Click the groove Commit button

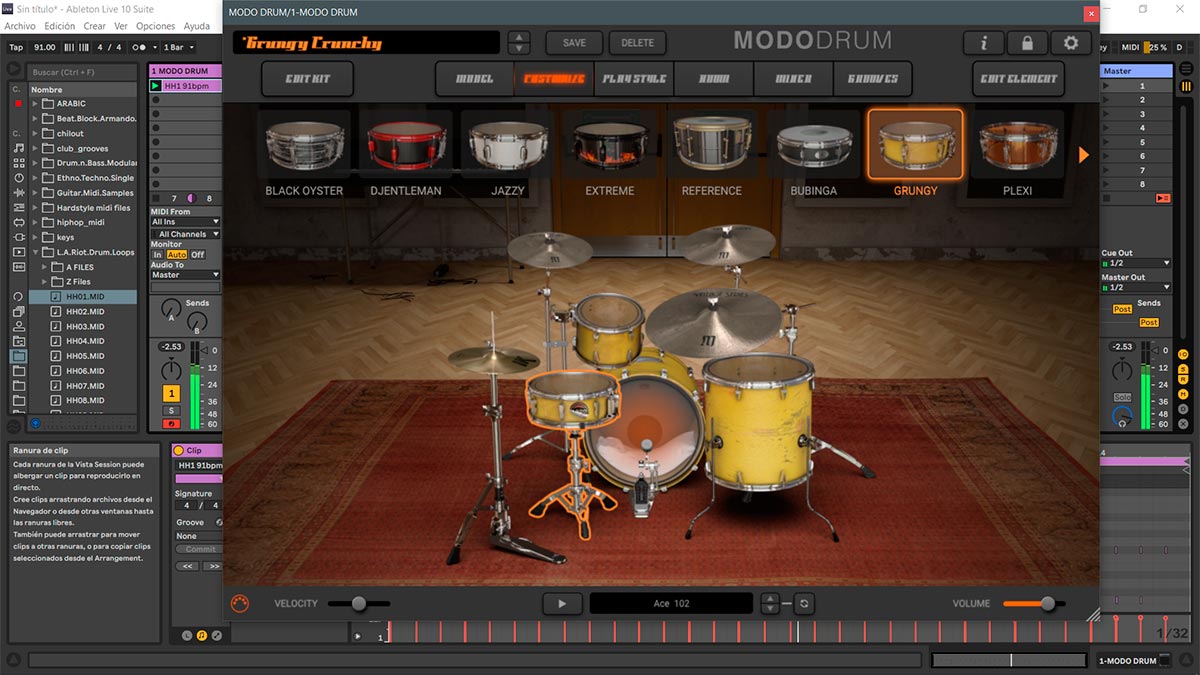[201, 549]
